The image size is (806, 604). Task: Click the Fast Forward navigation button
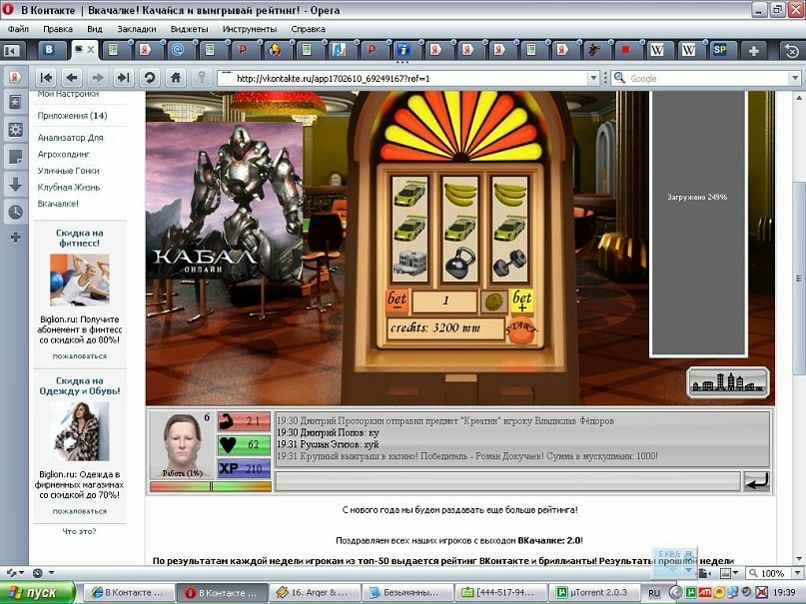pos(123,78)
